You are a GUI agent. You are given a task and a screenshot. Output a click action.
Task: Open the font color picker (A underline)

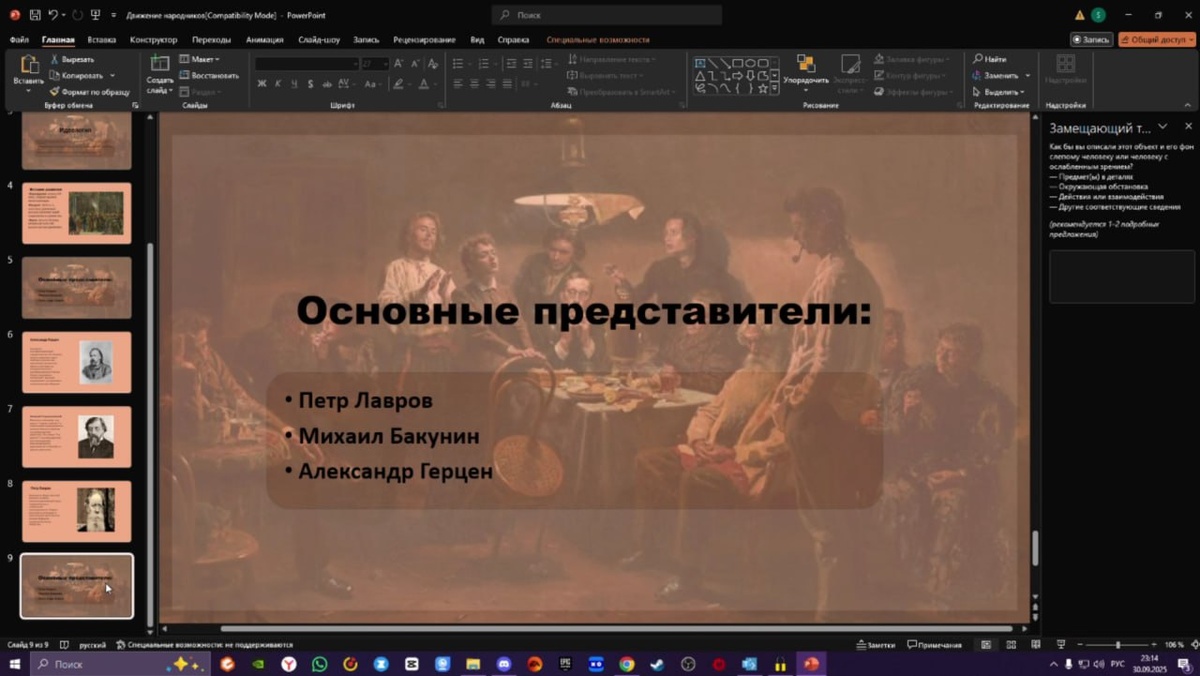pyautogui.click(x=424, y=84)
